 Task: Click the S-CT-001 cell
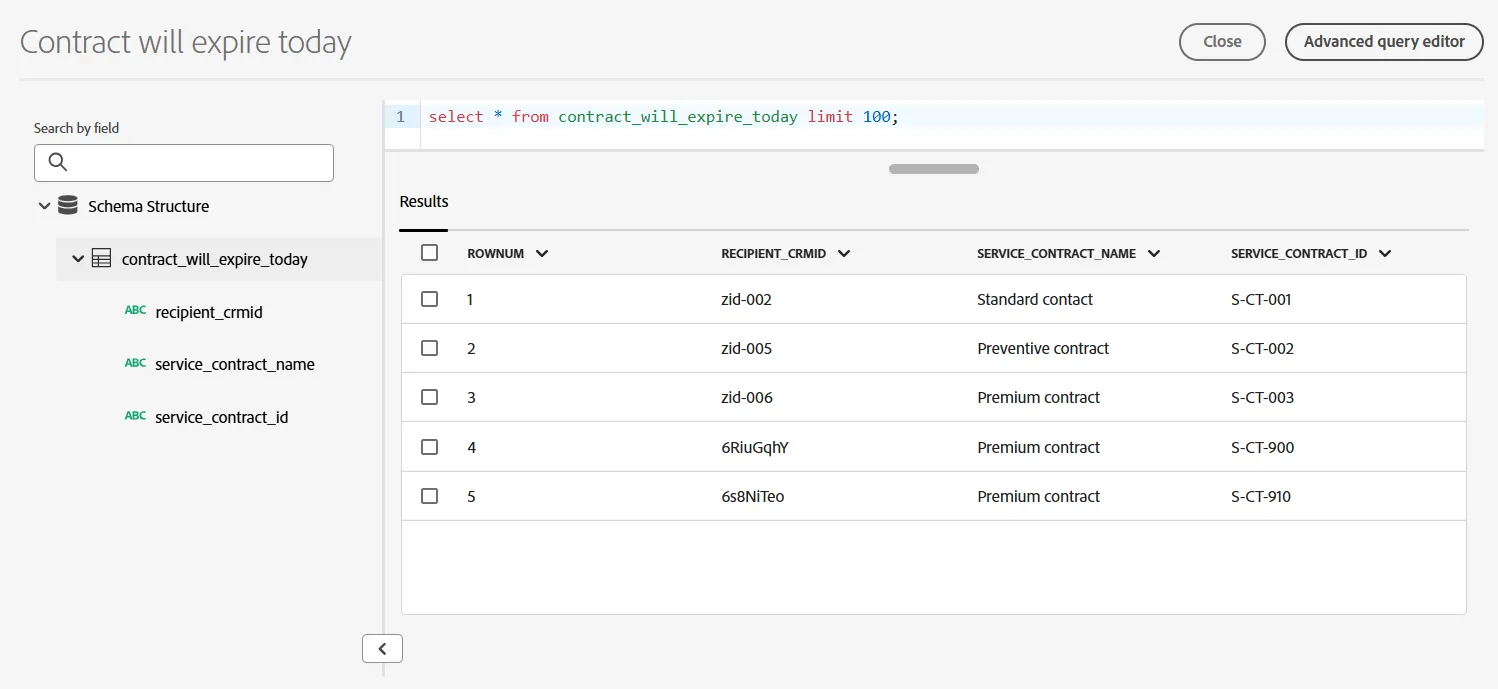tap(1261, 299)
